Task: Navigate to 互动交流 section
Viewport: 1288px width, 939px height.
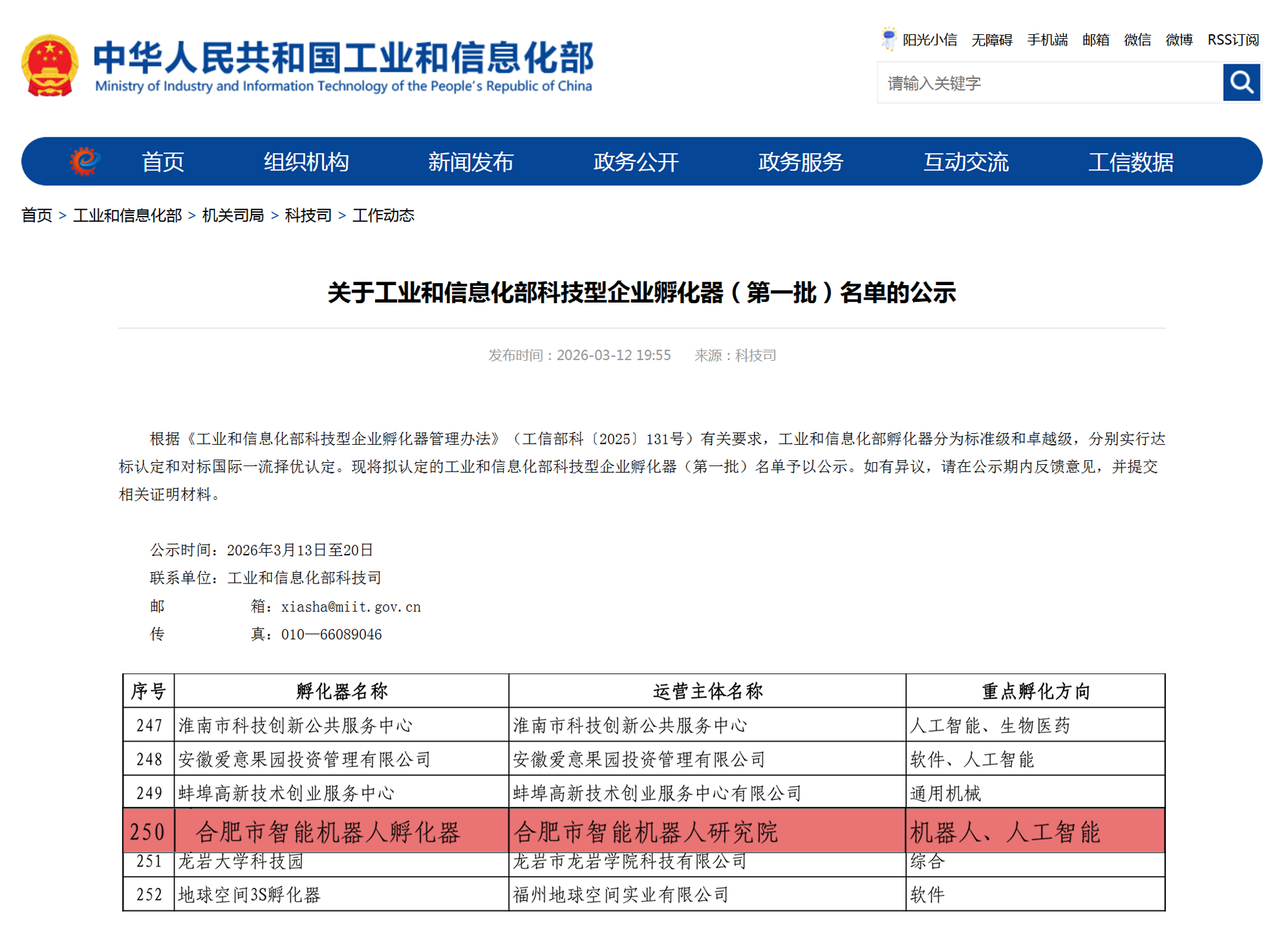Action: coord(965,162)
